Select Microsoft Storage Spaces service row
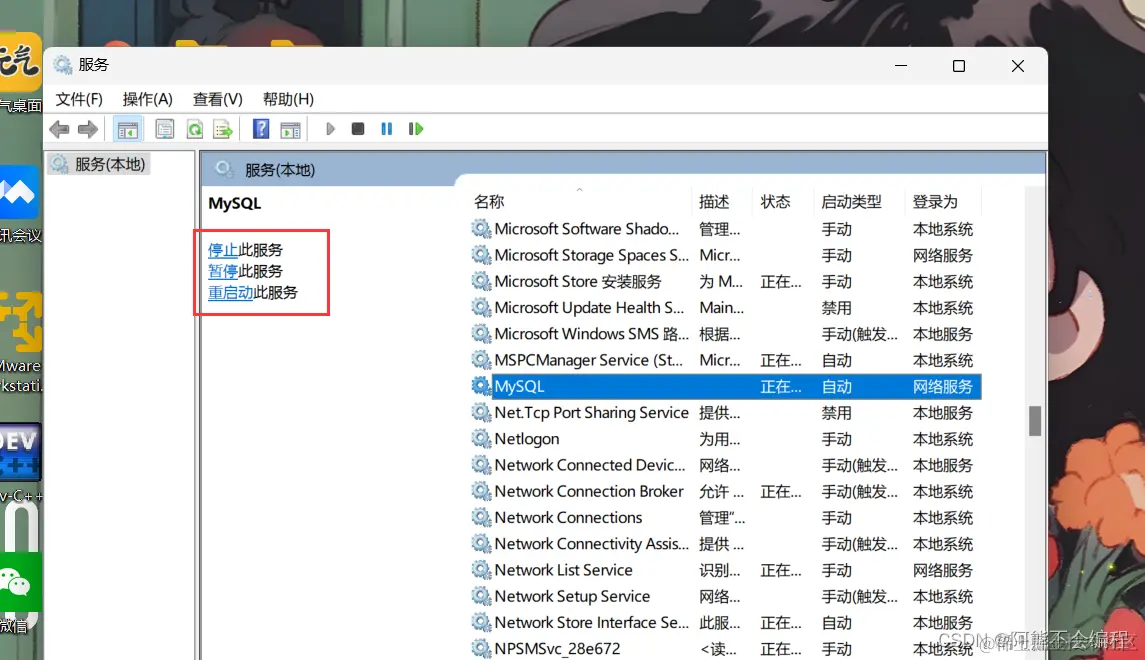This screenshot has height=660, width=1145. coord(725,256)
